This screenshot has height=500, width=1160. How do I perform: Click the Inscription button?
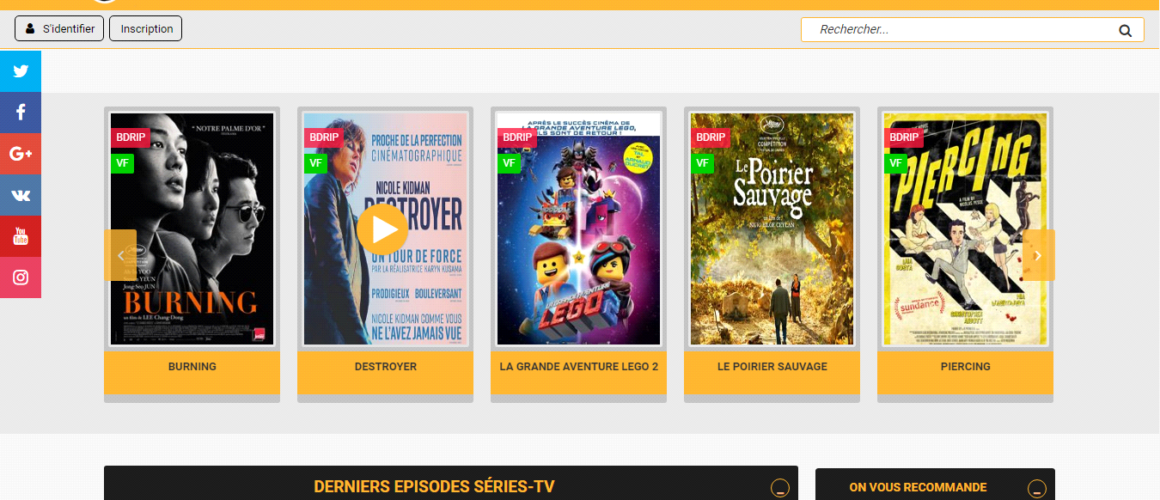click(146, 29)
